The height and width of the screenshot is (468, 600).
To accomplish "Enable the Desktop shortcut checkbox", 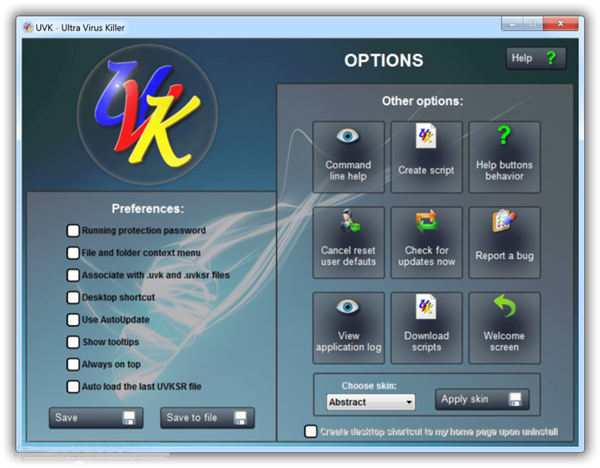I will pyautogui.click(x=73, y=297).
